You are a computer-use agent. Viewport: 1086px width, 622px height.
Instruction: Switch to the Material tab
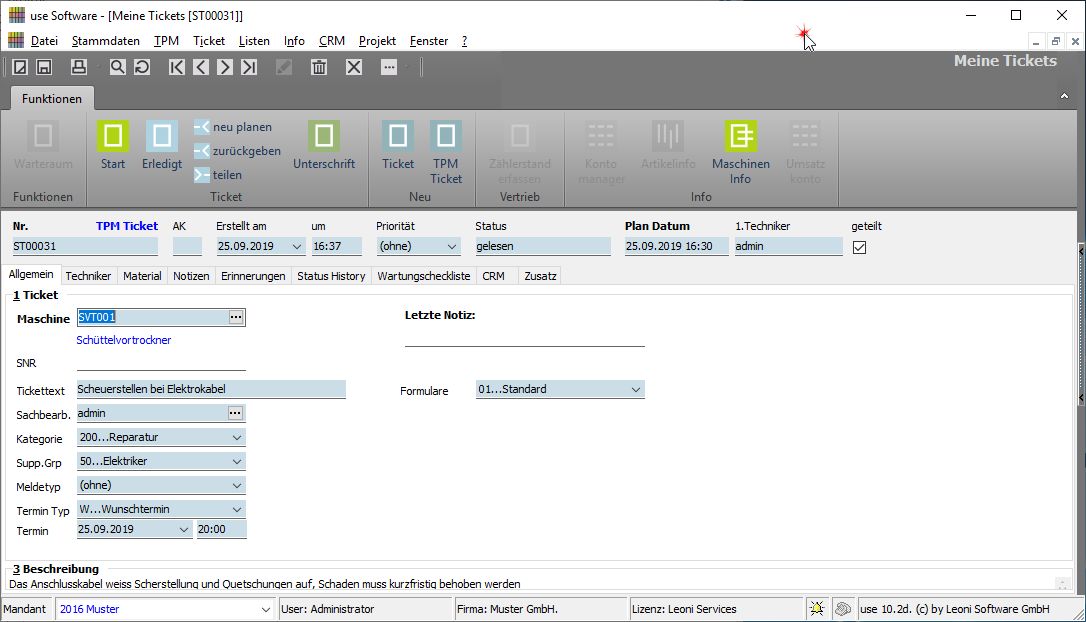click(x=142, y=276)
